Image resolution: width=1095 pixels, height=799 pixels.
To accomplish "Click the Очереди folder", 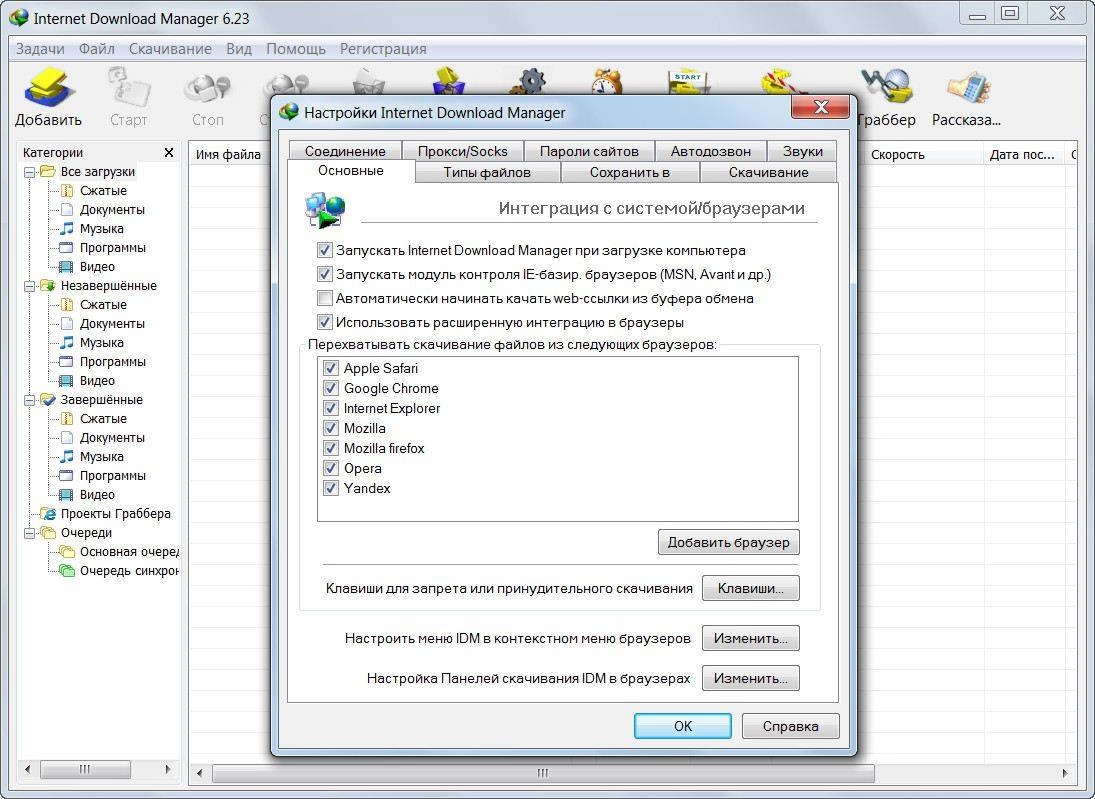I will click(x=86, y=533).
